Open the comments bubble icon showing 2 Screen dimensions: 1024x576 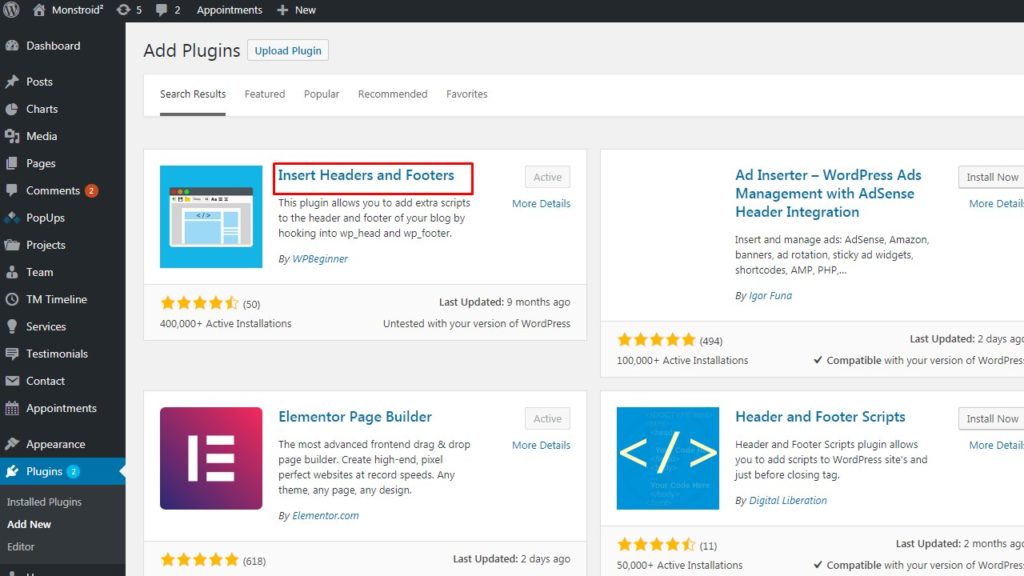(161, 10)
